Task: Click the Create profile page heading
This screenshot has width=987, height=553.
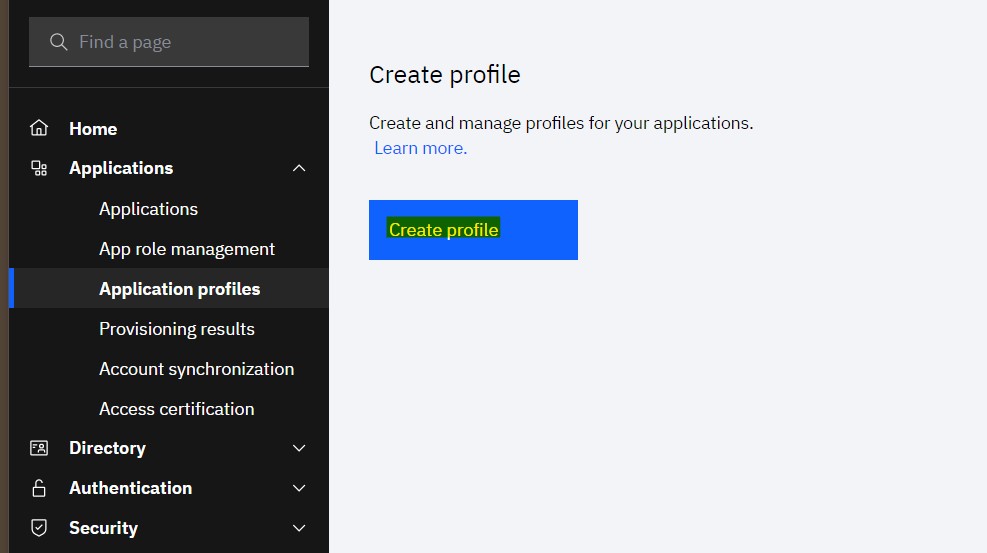Action: coord(444,75)
